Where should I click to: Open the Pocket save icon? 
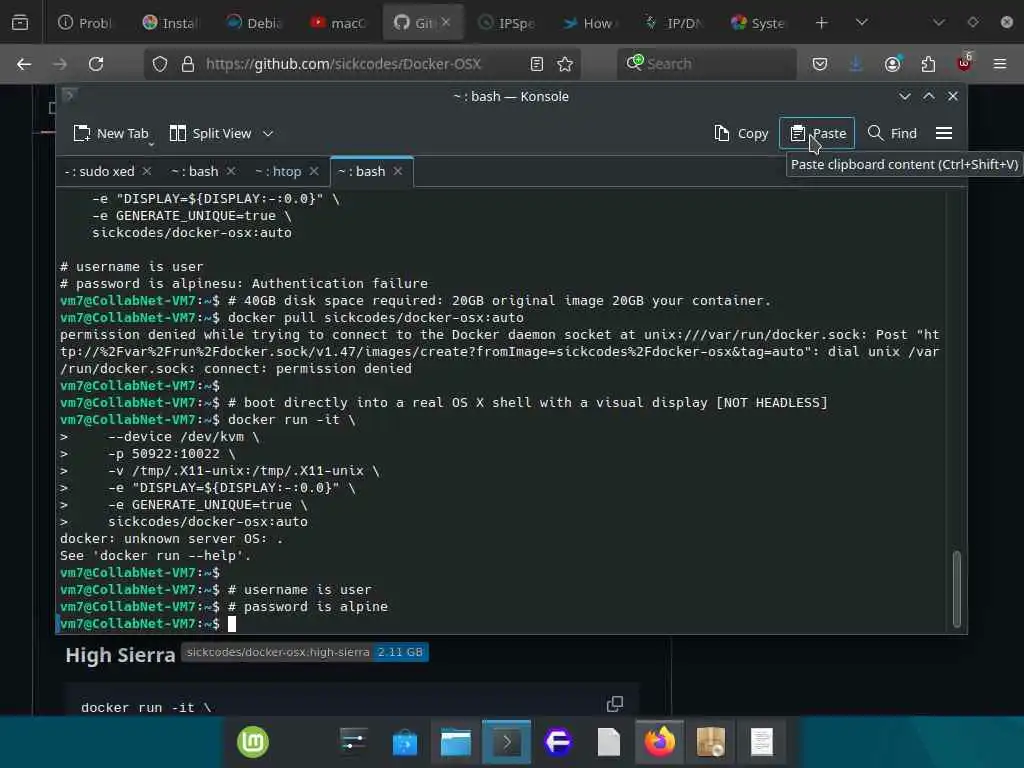[x=820, y=64]
